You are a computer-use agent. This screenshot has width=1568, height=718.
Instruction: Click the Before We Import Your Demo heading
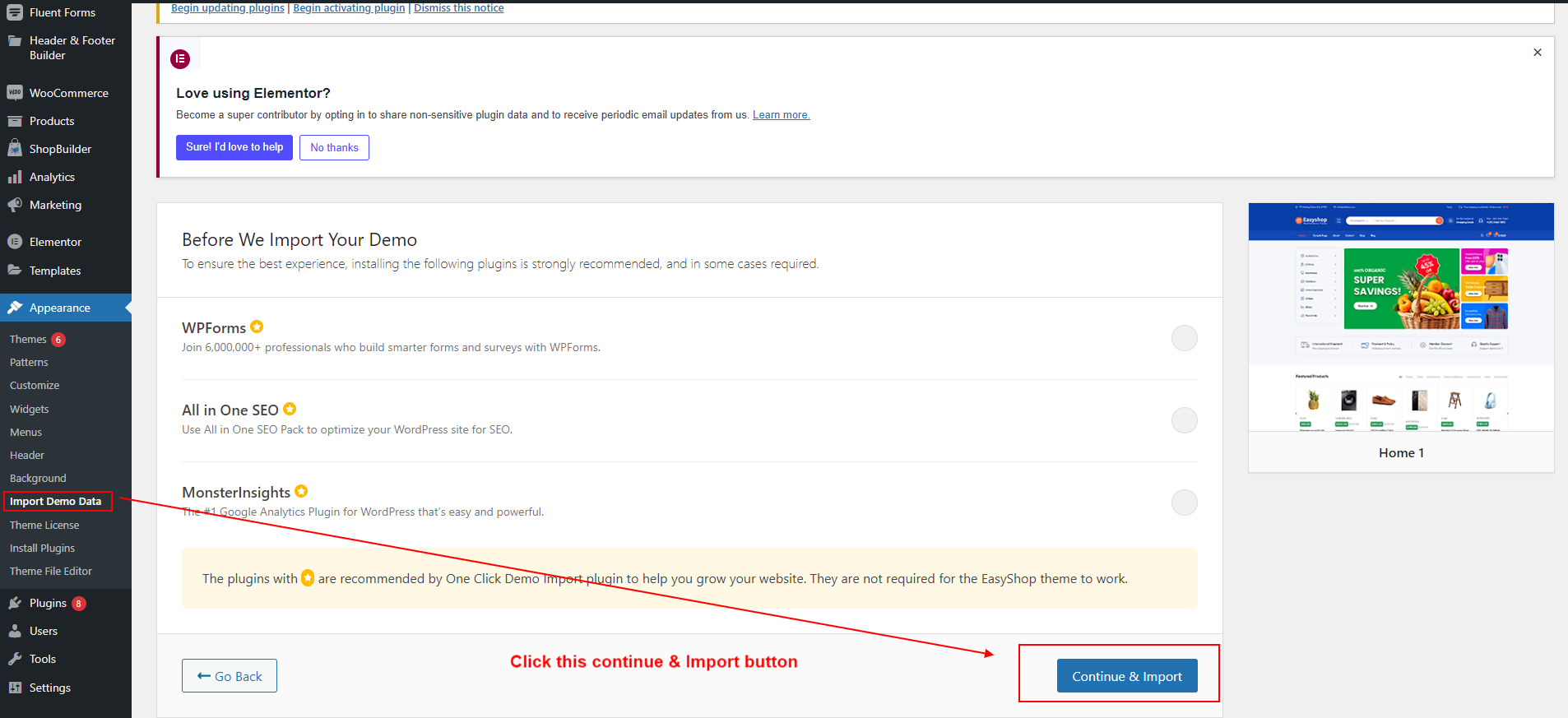[x=299, y=239]
